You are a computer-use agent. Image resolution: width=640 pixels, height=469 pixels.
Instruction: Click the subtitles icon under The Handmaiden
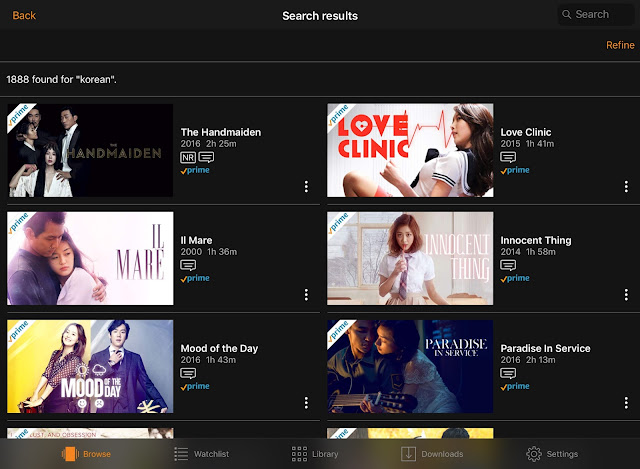[x=206, y=157]
